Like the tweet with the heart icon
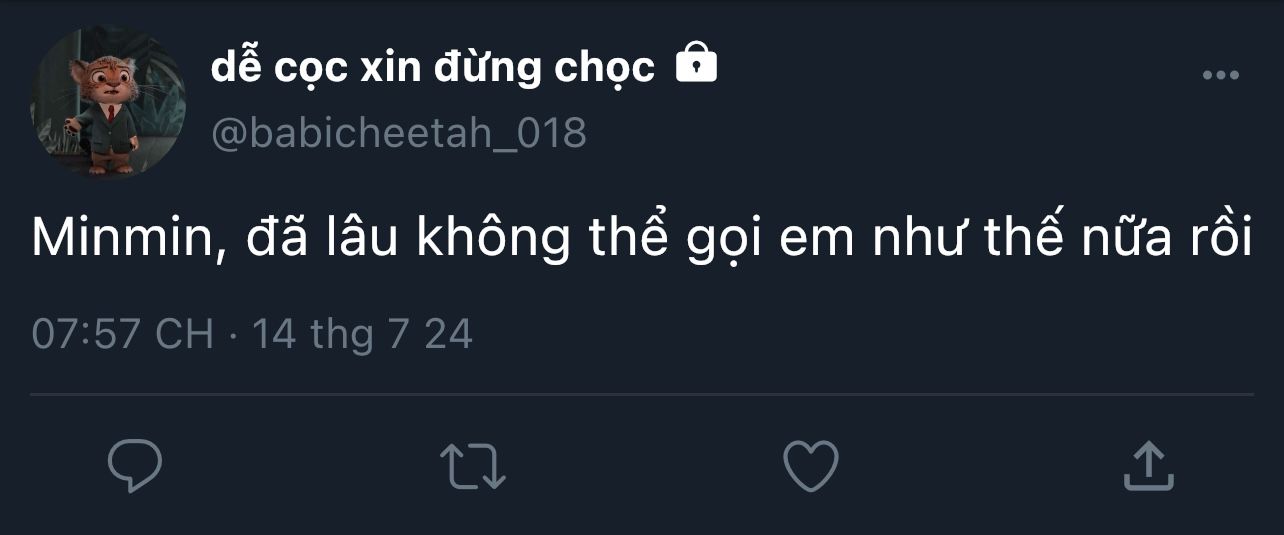This screenshot has width=1284, height=535. pyautogui.click(x=810, y=466)
